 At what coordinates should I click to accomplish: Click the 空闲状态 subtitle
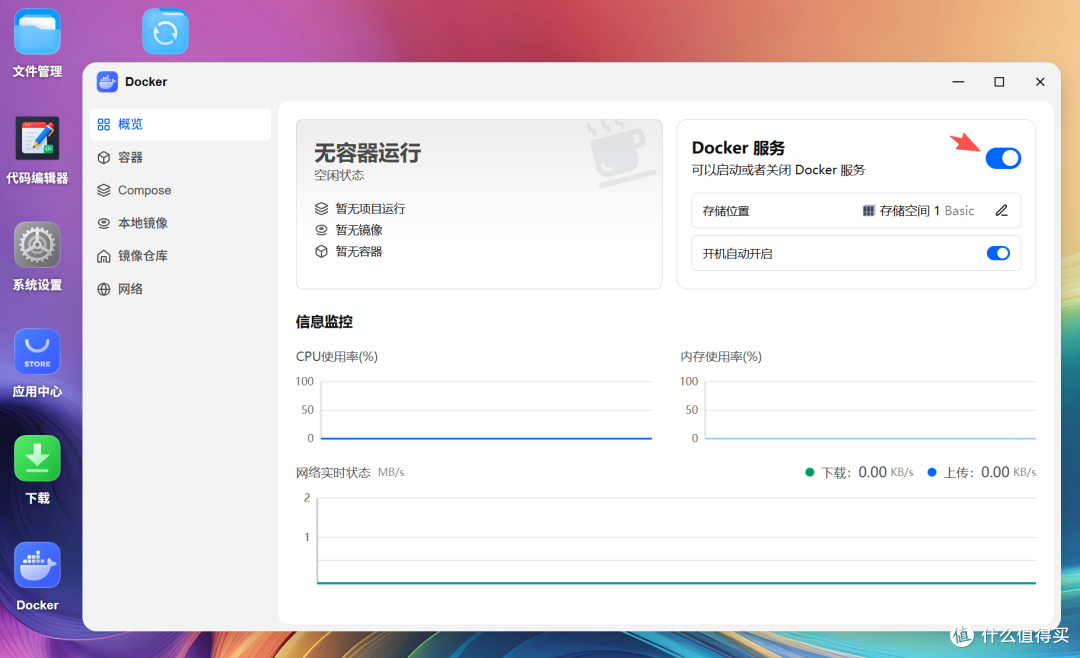(x=339, y=175)
